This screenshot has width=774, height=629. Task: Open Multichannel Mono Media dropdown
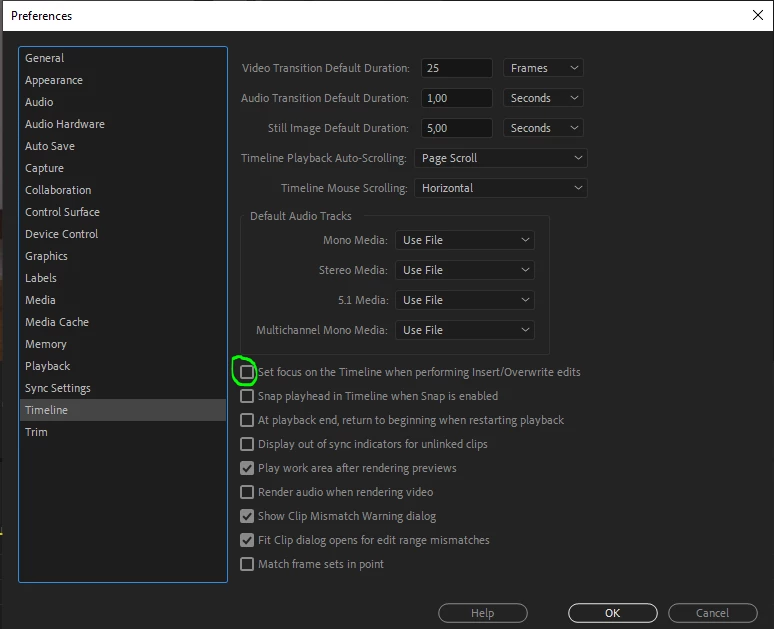point(464,330)
